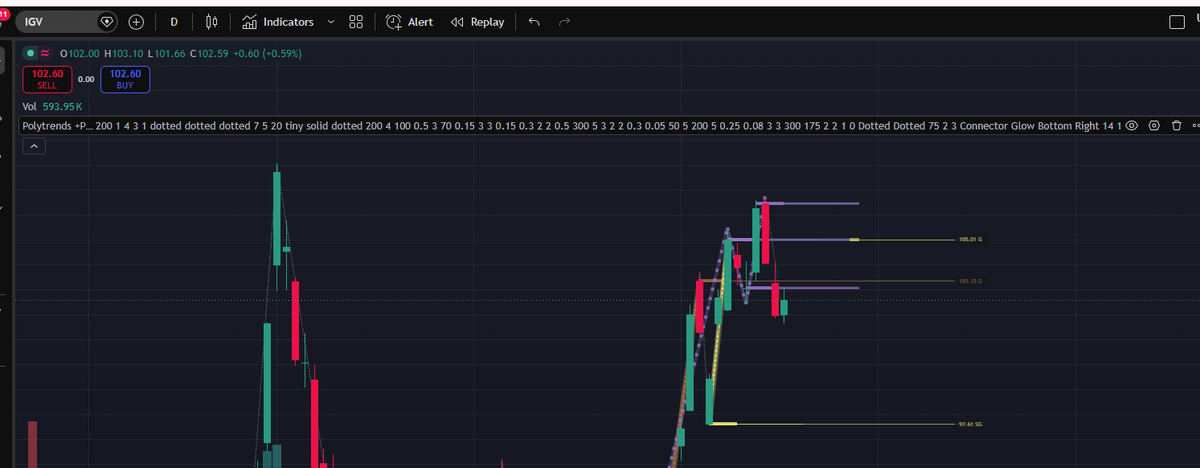Click the blue BUY 102.60 button

[x=126, y=79]
